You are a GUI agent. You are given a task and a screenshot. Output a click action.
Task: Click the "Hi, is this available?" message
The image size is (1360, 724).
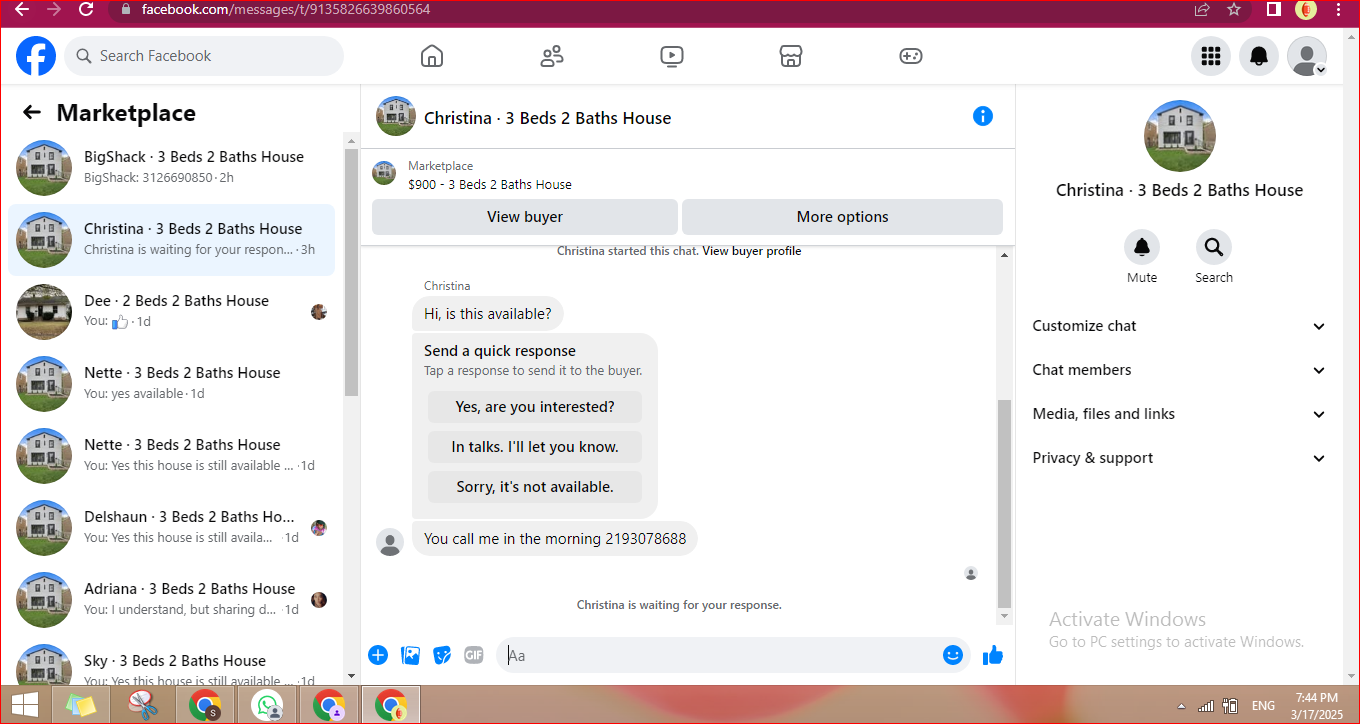pyautogui.click(x=488, y=314)
